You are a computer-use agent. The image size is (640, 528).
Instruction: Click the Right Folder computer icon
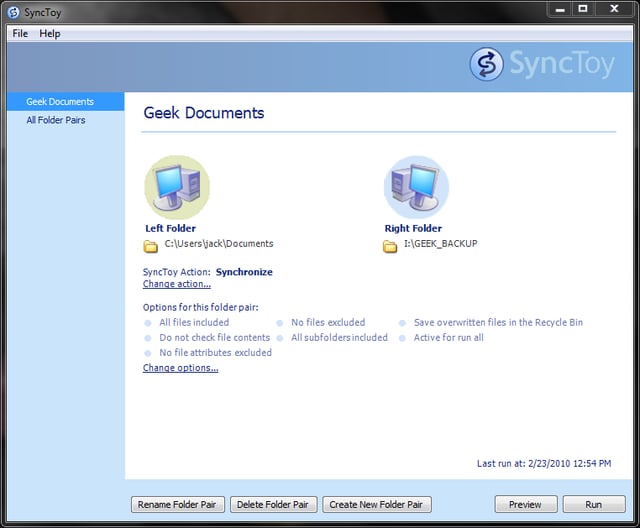pos(416,187)
